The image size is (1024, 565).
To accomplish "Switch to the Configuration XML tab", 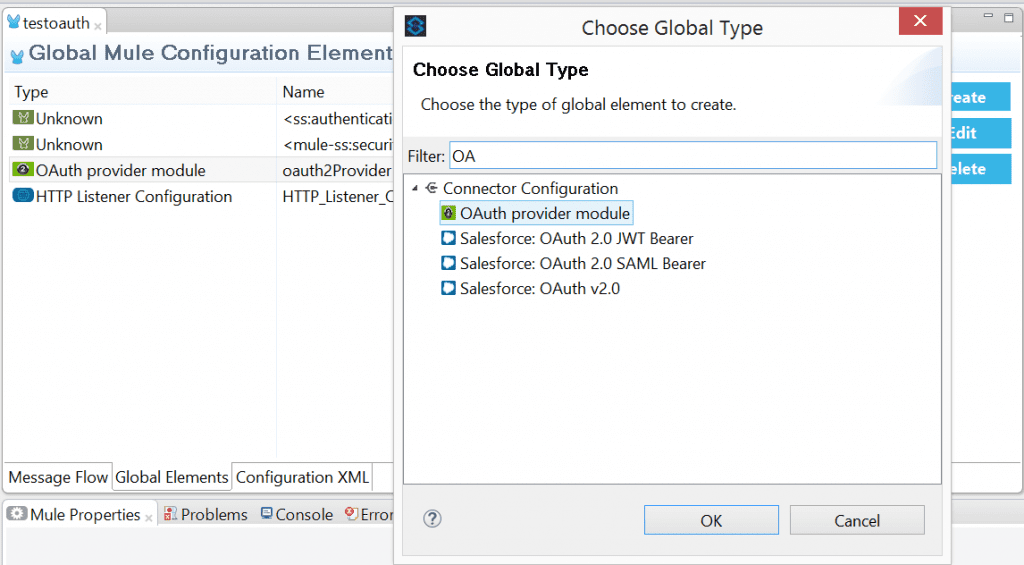I will pos(302,477).
